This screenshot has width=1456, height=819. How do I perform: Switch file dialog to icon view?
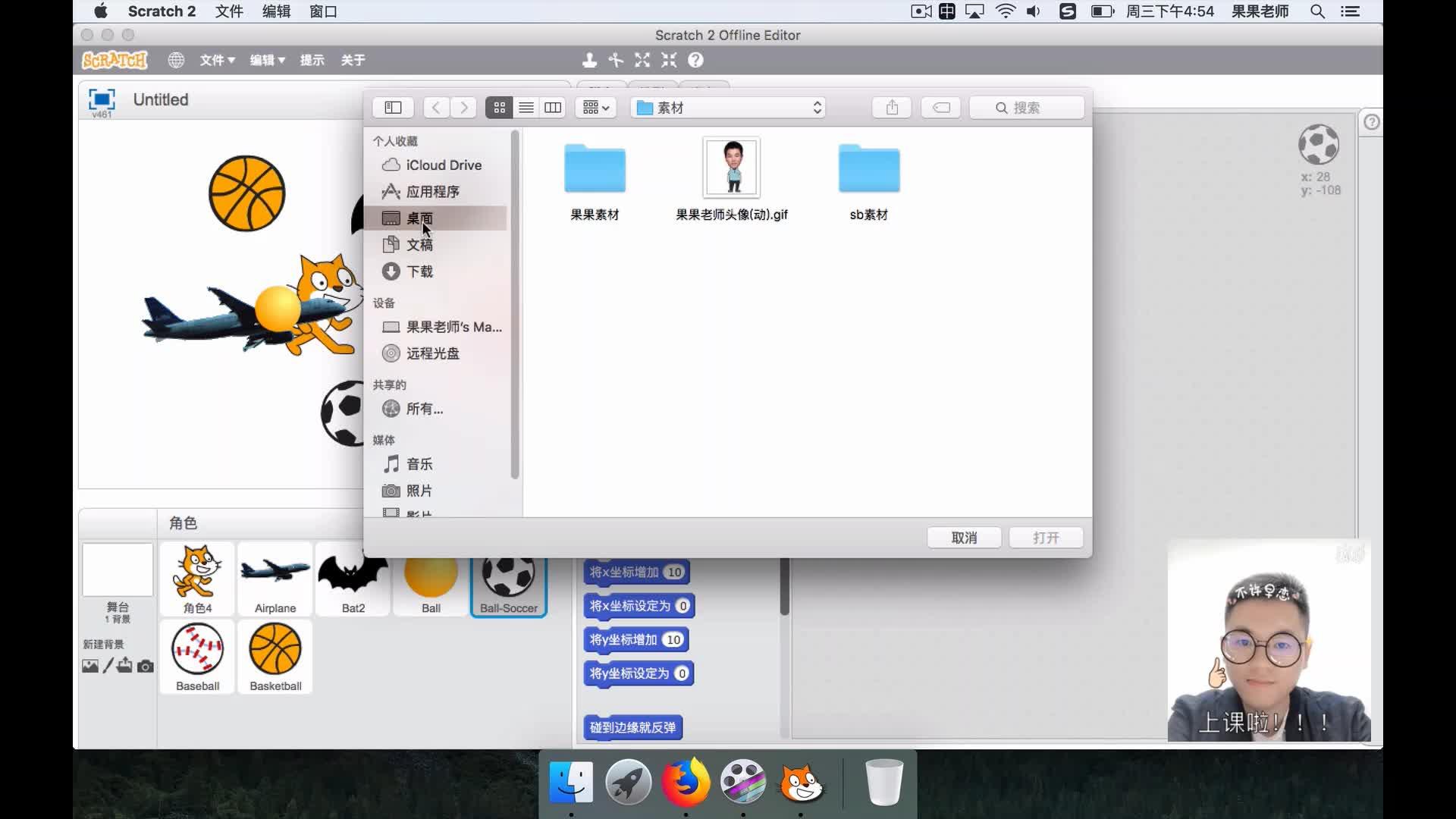pyautogui.click(x=499, y=108)
